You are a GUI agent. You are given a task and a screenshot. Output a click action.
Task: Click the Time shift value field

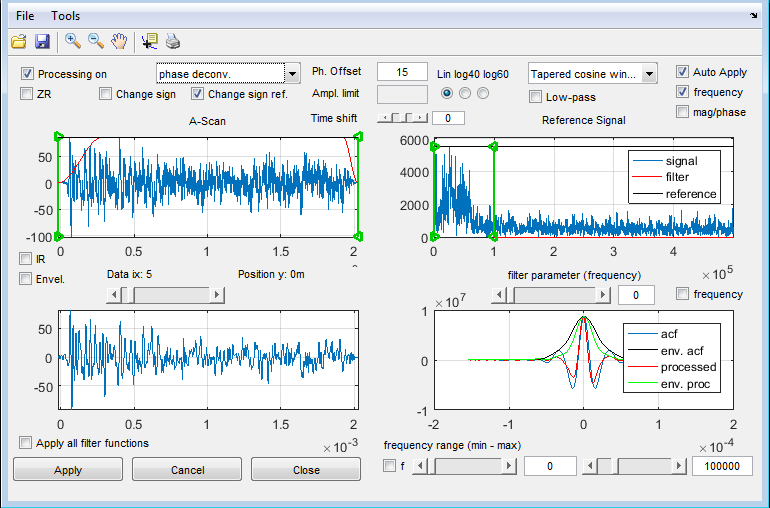tap(448, 118)
